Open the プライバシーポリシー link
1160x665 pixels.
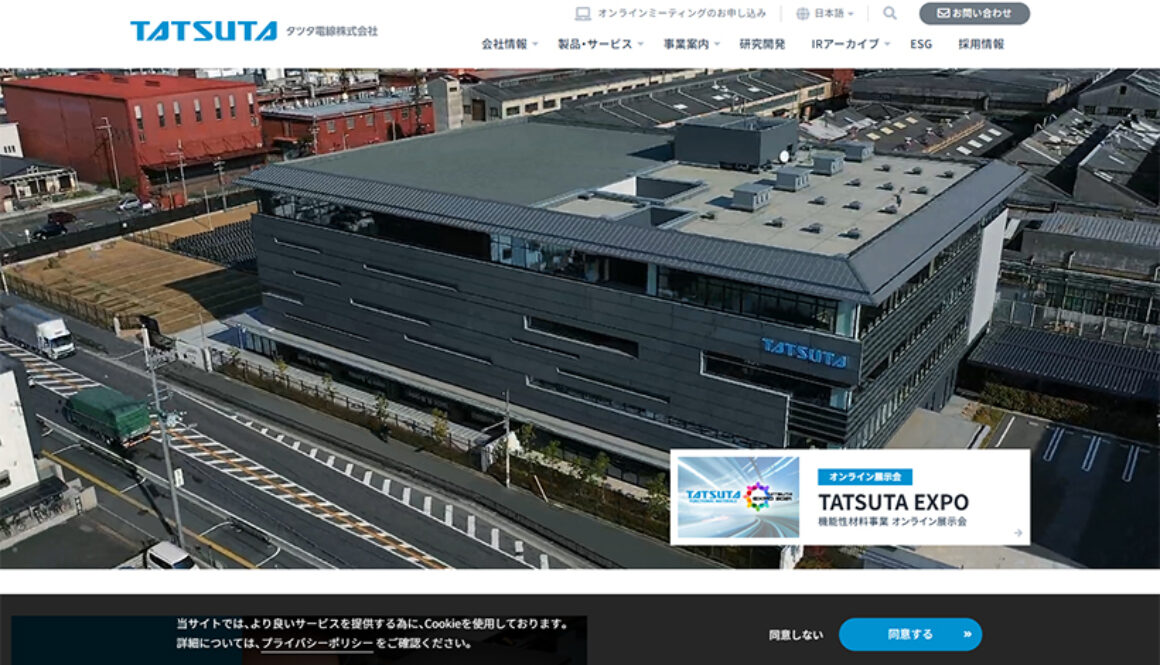click(317, 644)
